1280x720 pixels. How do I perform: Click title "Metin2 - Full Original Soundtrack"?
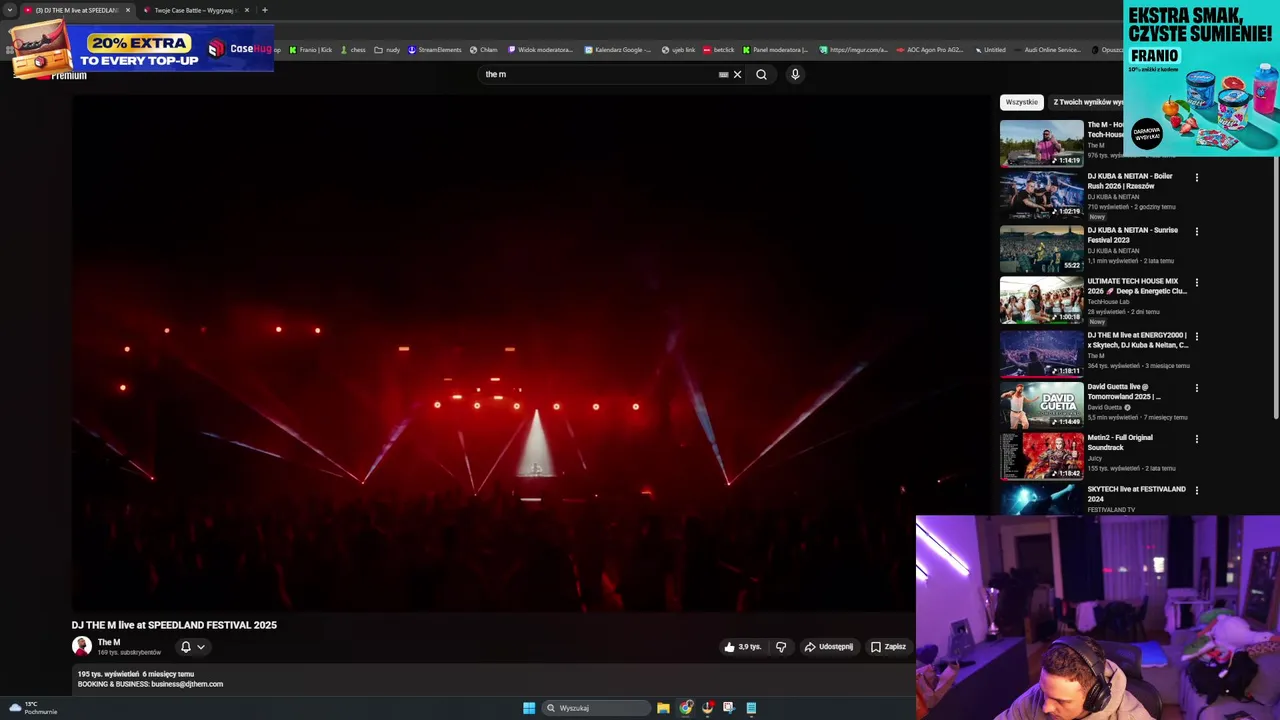pos(1121,442)
